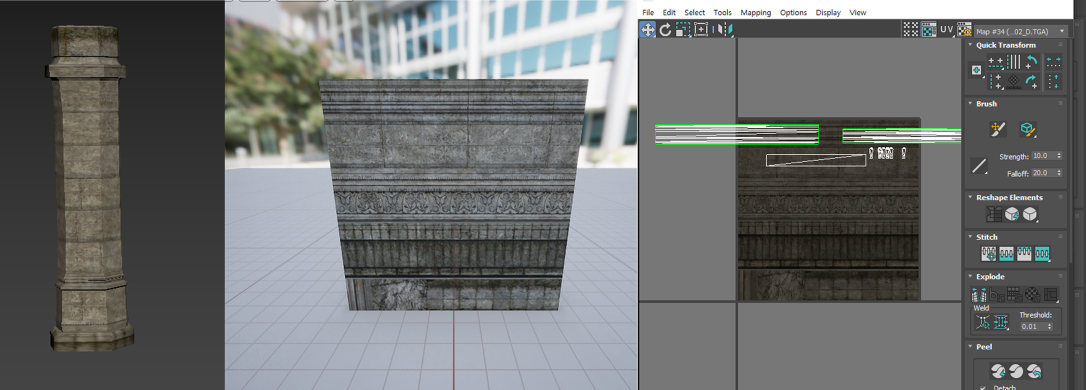Screen dimensions: 1086x390
Task: Click the UV coordinate display button
Action: click(x=946, y=29)
